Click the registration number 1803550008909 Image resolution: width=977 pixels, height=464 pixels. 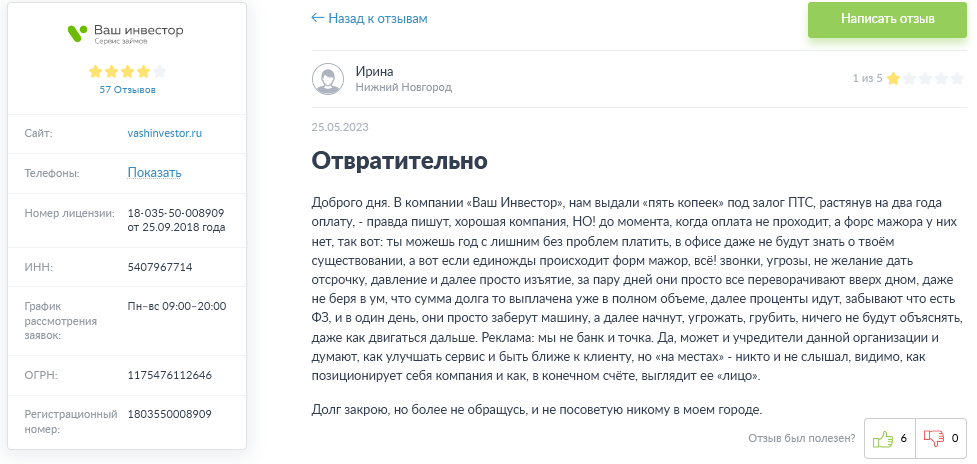[x=169, y=413]
